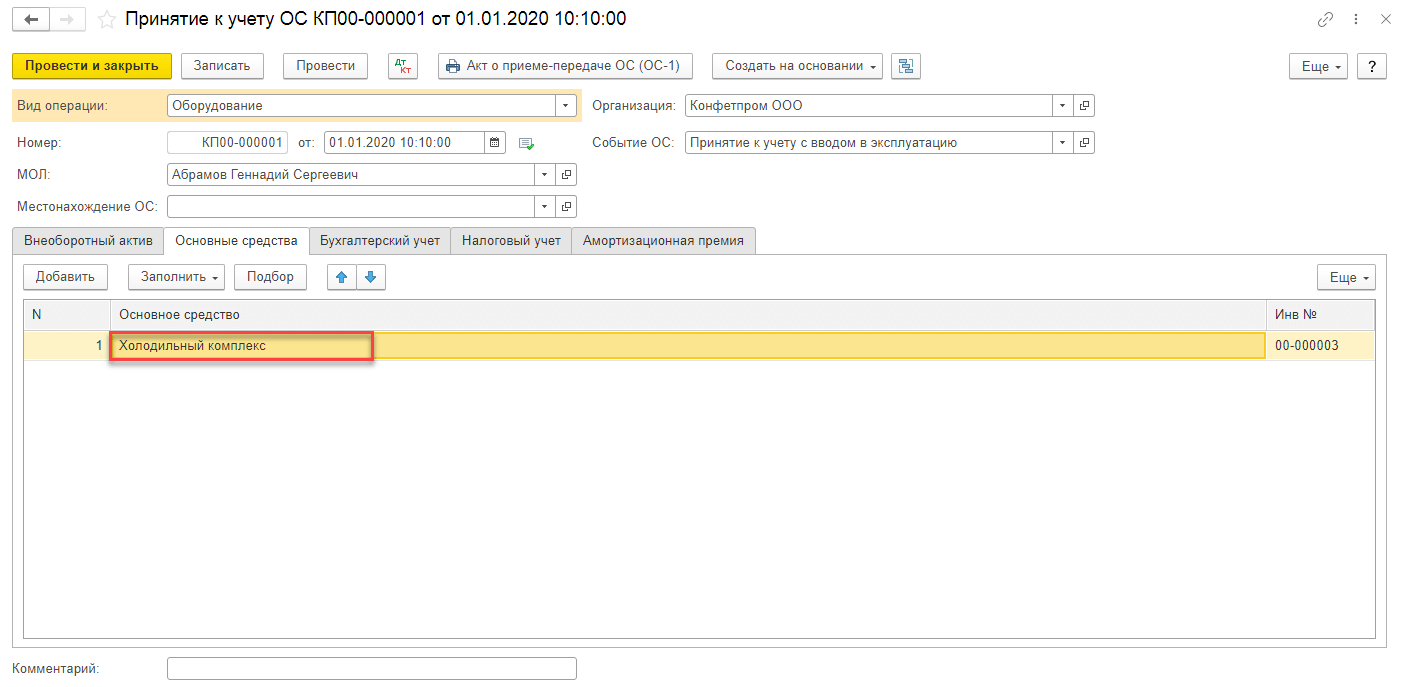
Task: Open МОЛ record with open-form icon
Action: [566, 175]
